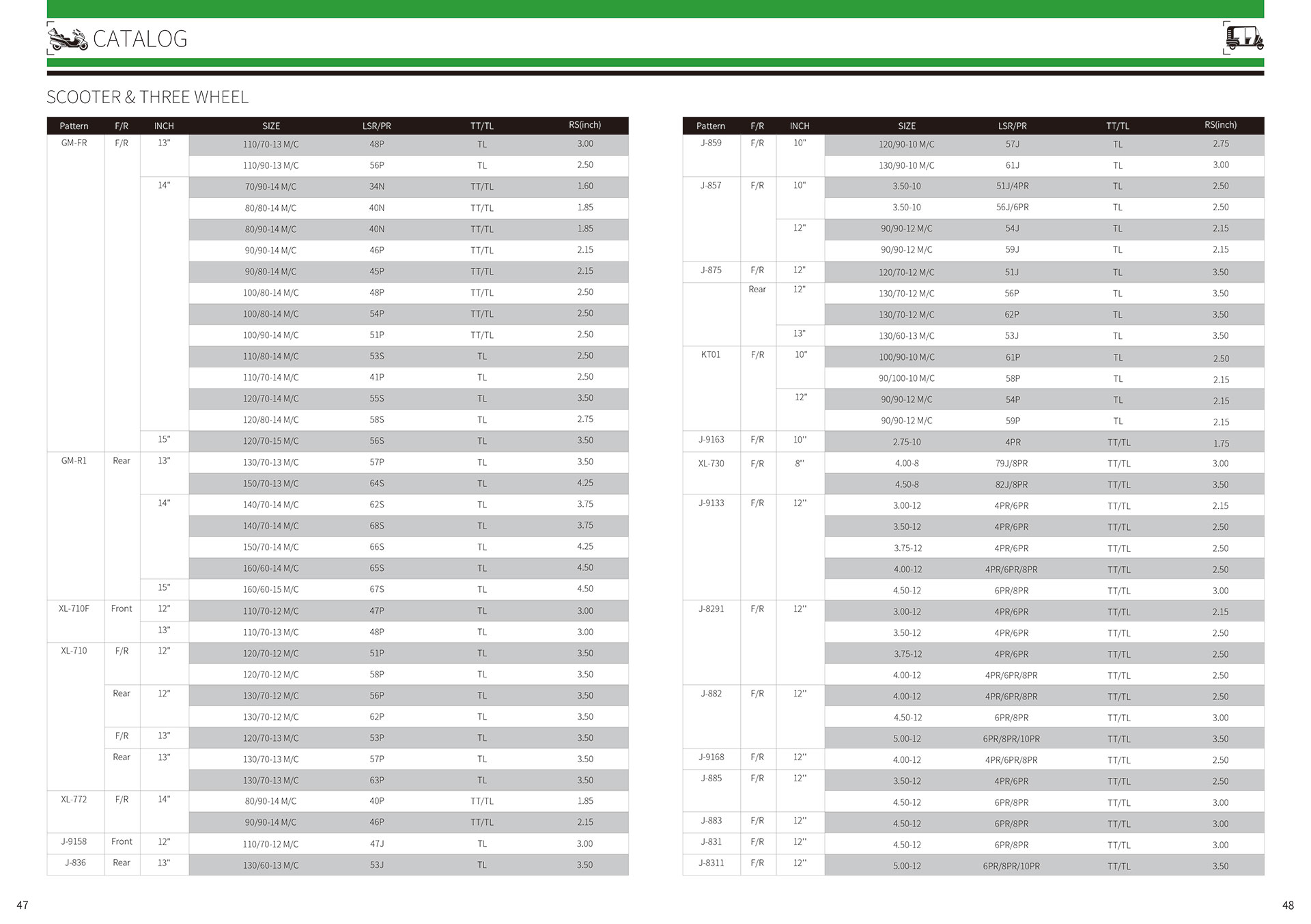Click the J-859 pattern entry

point(710,143)
